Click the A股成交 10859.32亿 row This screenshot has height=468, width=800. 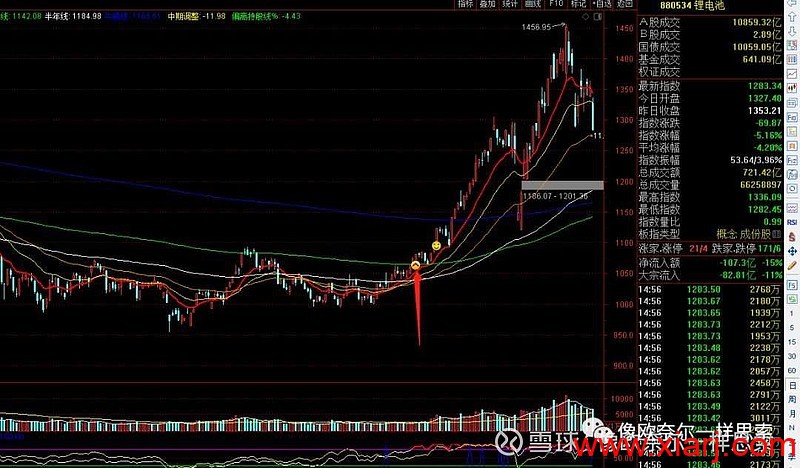click(x=710, y=22)
